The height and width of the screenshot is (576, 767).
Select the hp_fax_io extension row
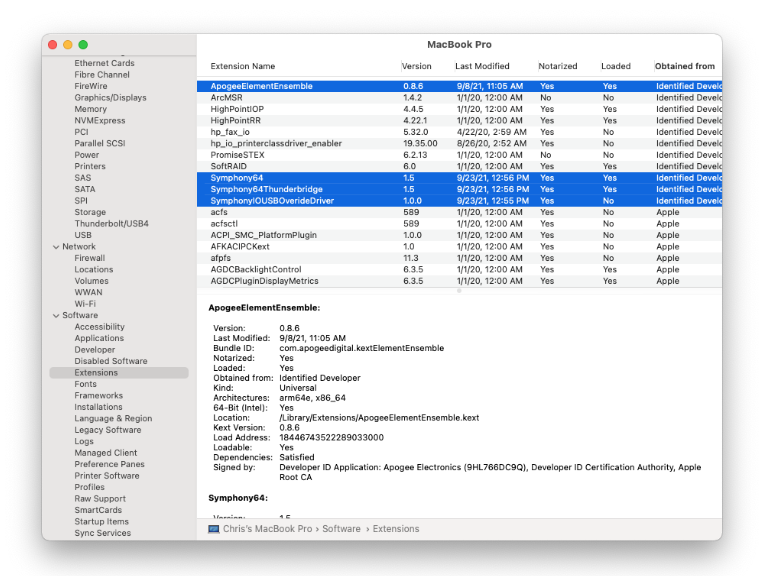pos(459,132)
